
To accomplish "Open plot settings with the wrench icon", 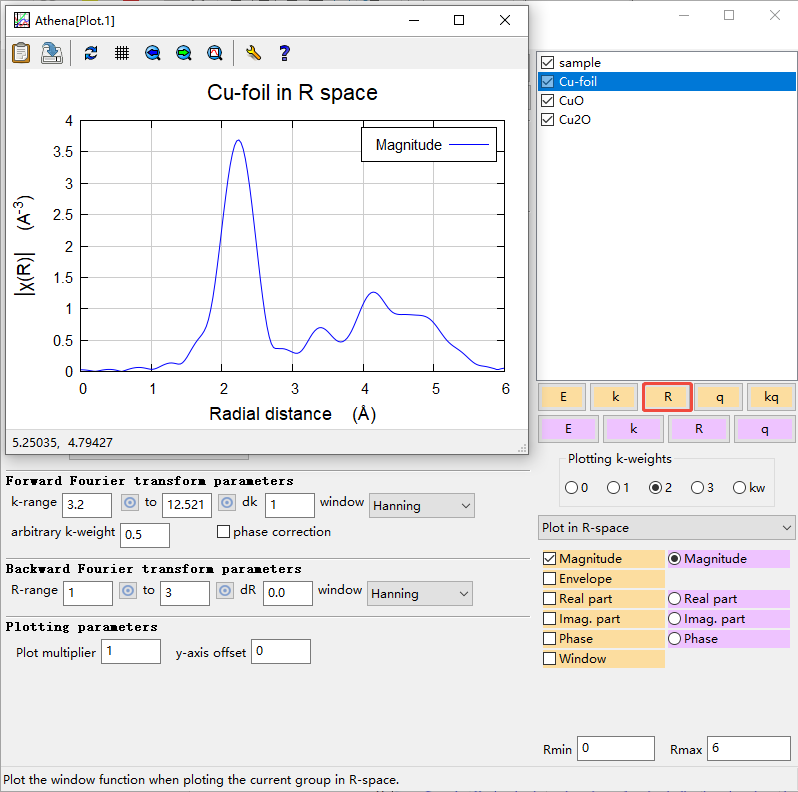I will coord(253,53).
